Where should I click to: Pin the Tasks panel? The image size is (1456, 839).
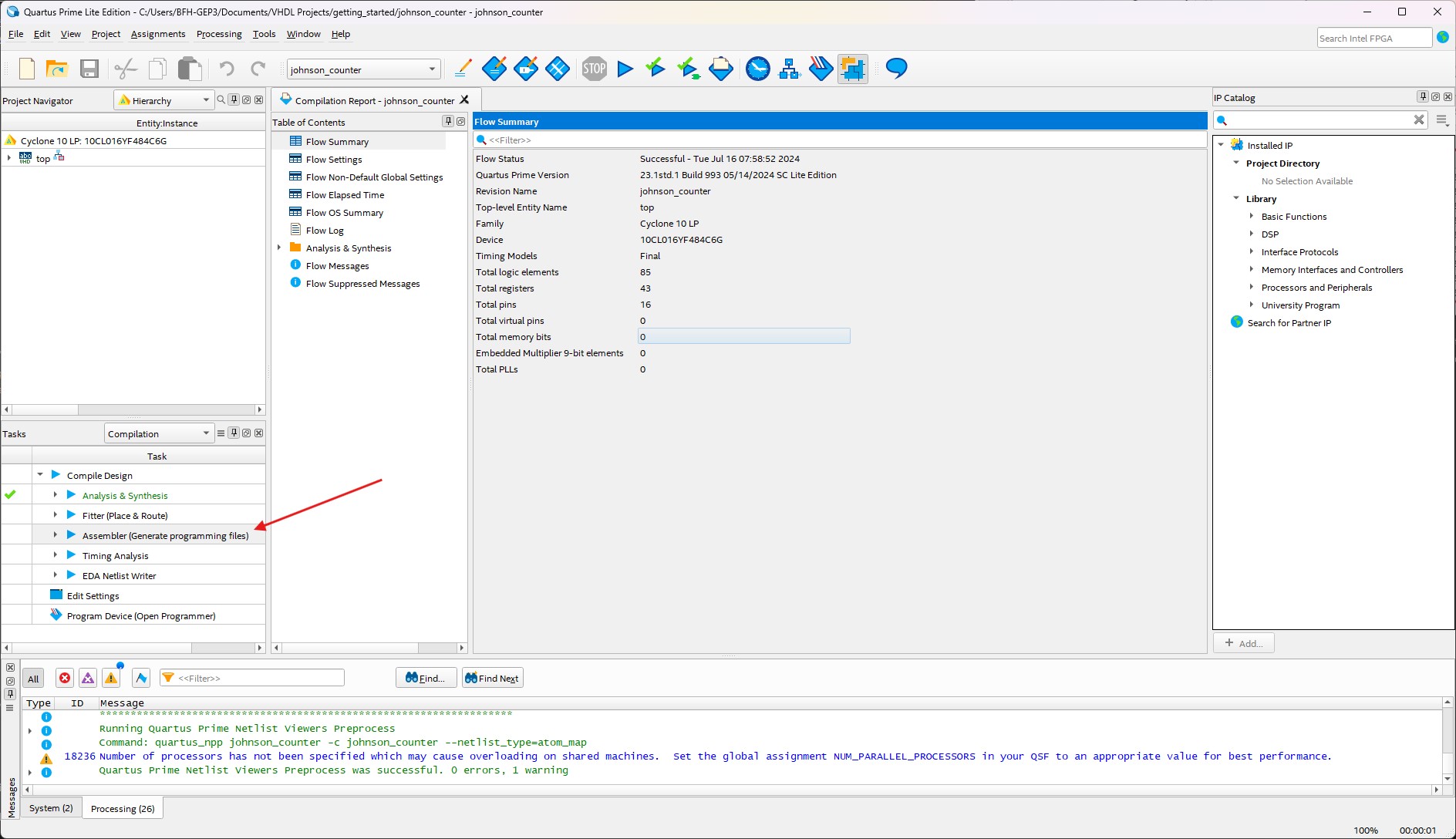(x=234, y=433)
